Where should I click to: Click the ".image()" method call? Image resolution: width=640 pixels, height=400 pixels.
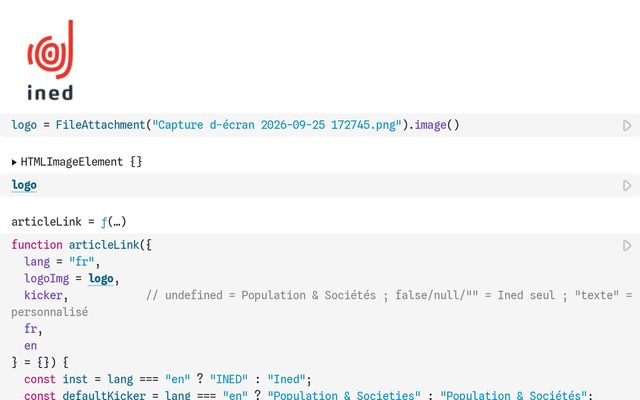(x=434, y=125)
